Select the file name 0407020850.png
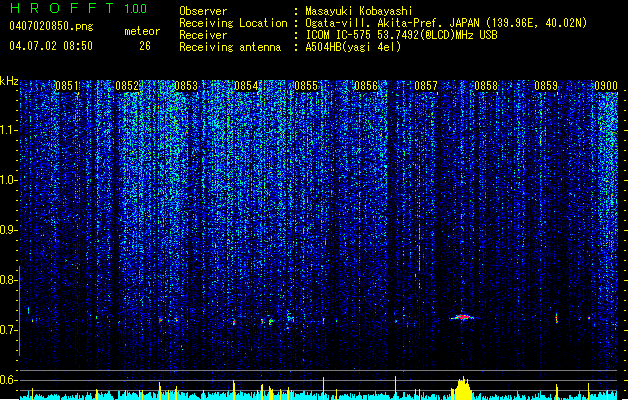 tap(51, 26)
